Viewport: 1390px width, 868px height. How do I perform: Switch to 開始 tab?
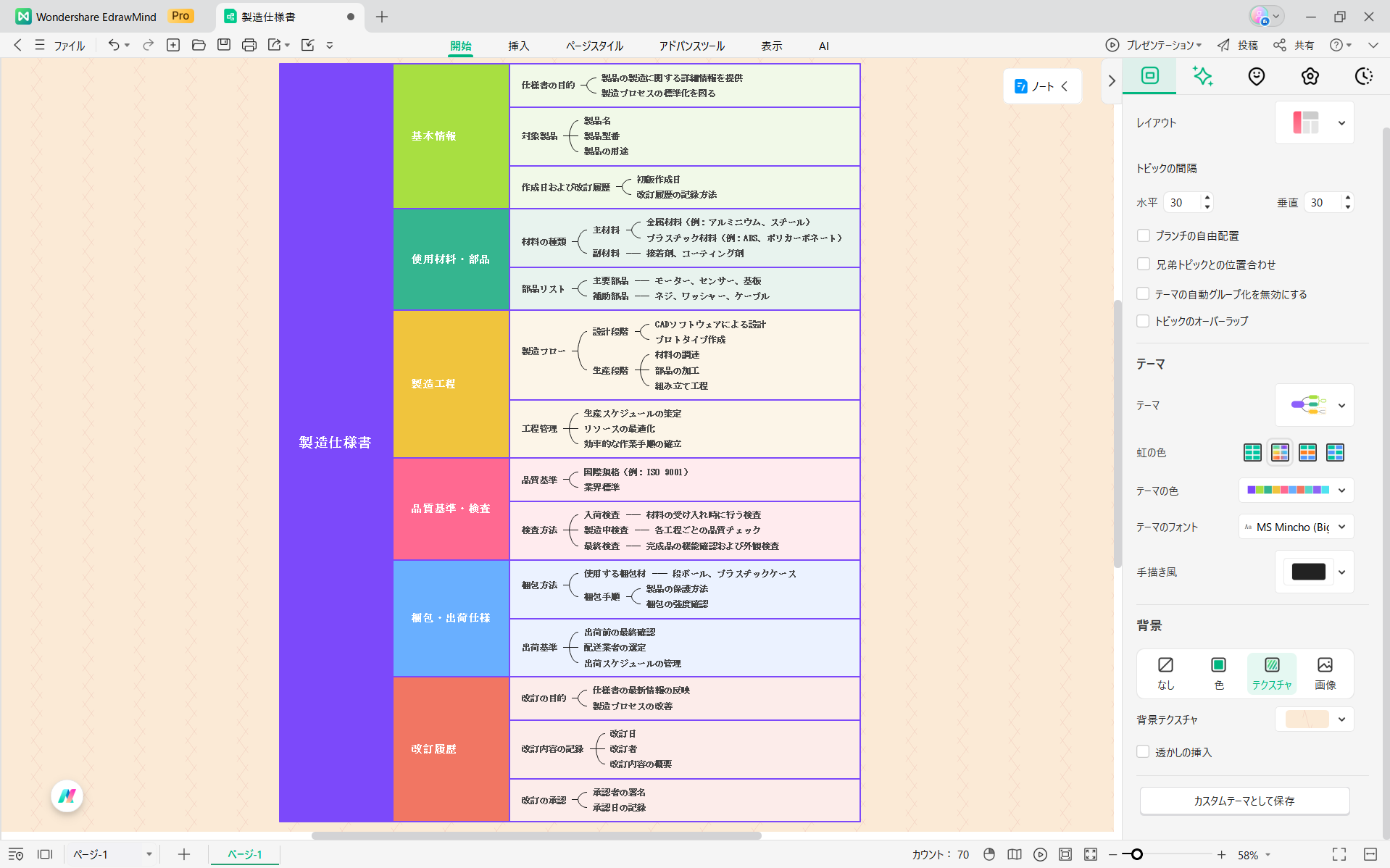460,46
